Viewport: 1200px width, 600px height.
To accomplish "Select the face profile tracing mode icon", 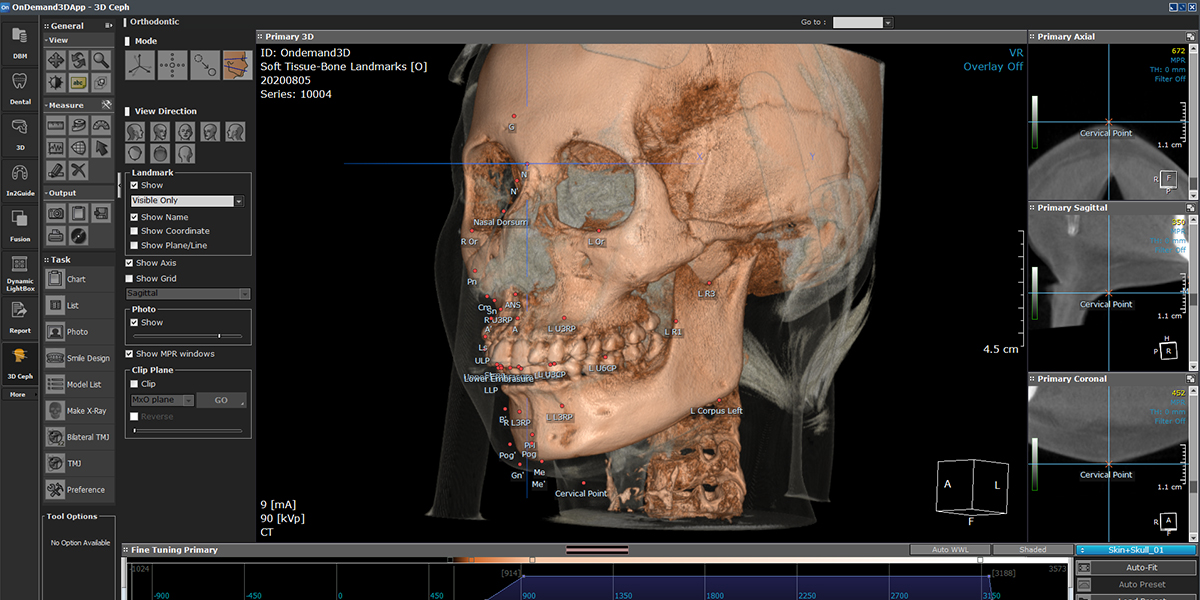I will click(x=237, y=65).
